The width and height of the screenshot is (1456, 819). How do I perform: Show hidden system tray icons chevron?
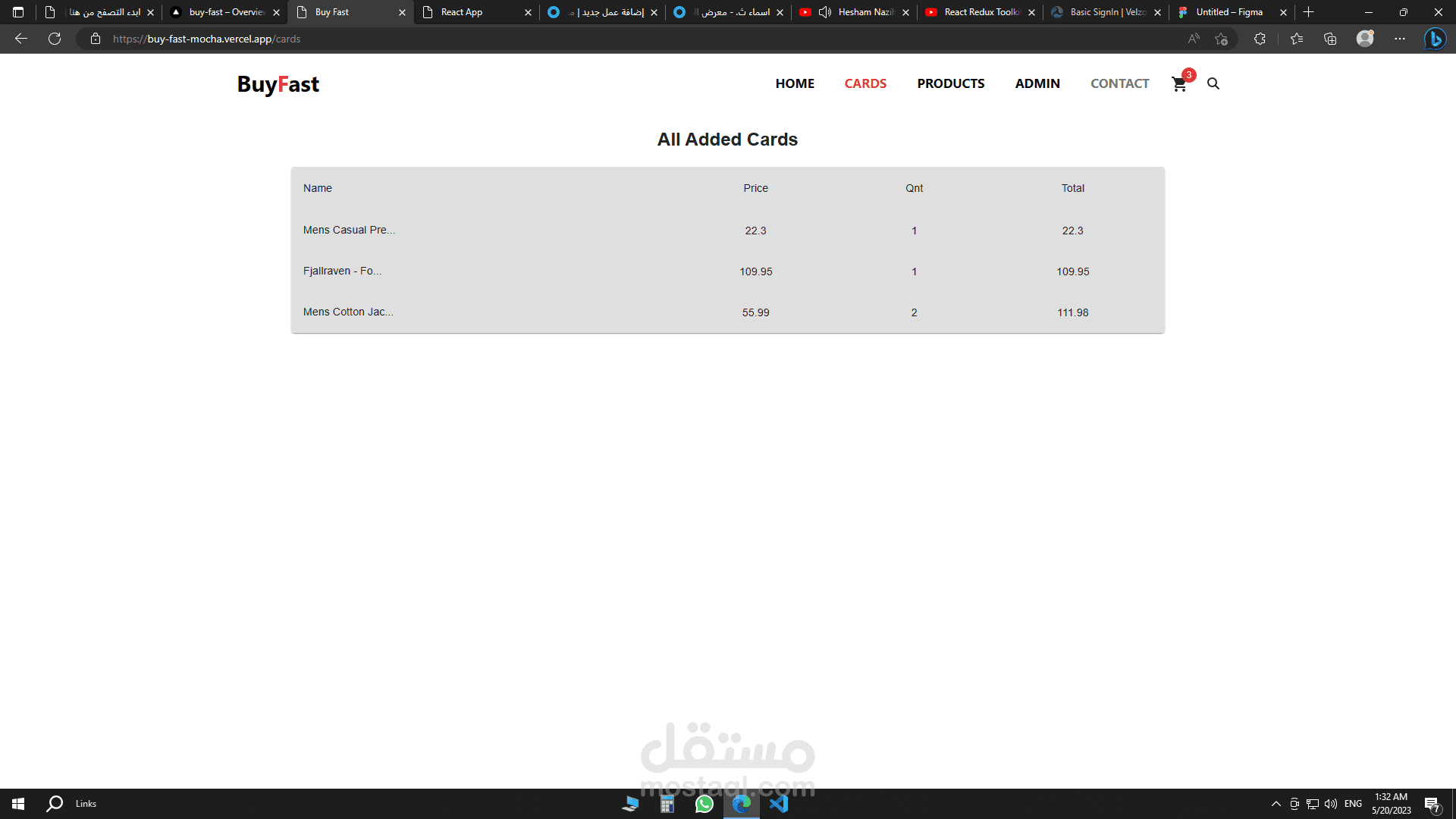coord(1276,804)
